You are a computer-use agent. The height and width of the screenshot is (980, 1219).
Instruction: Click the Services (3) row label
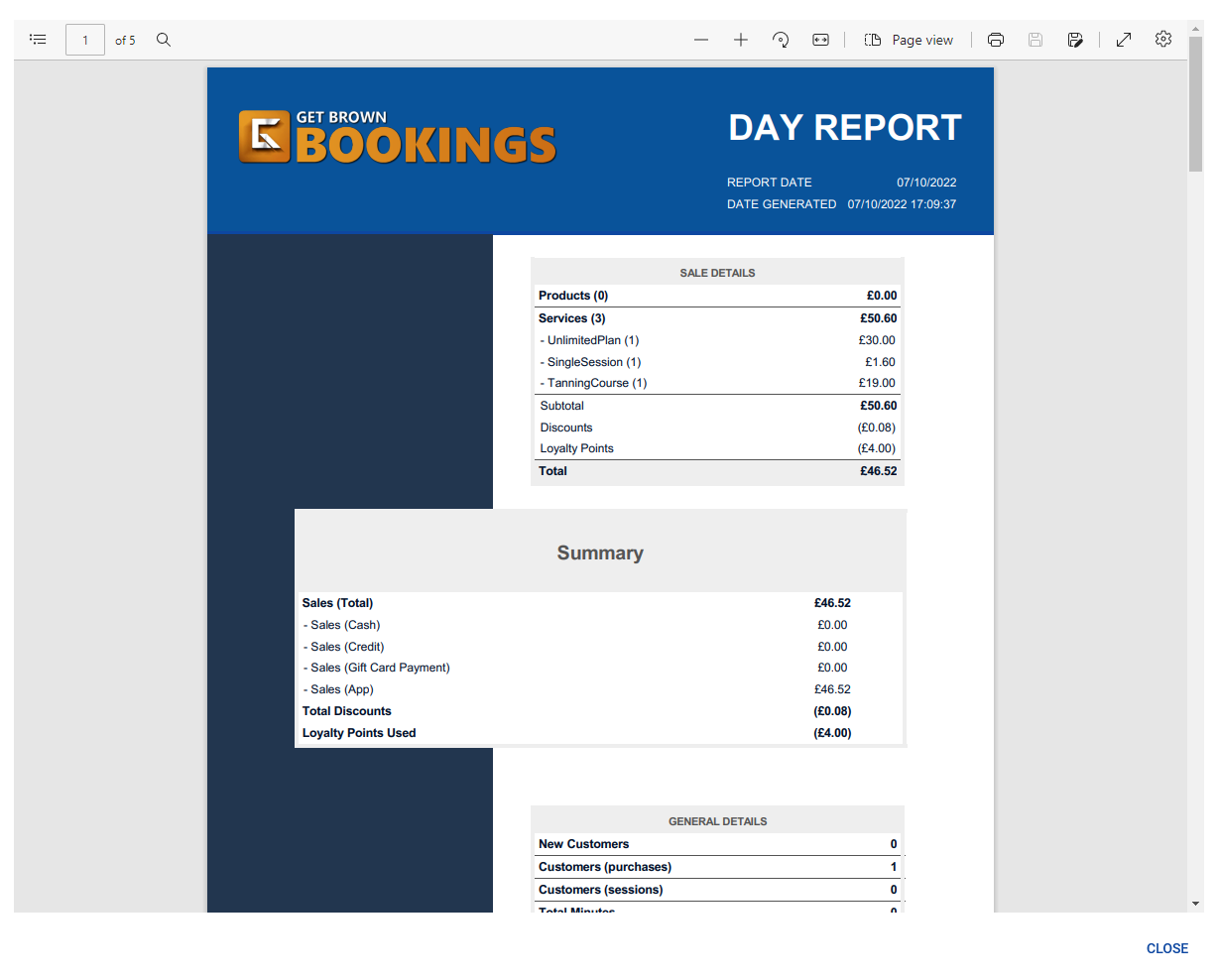[x=572, y=318]
